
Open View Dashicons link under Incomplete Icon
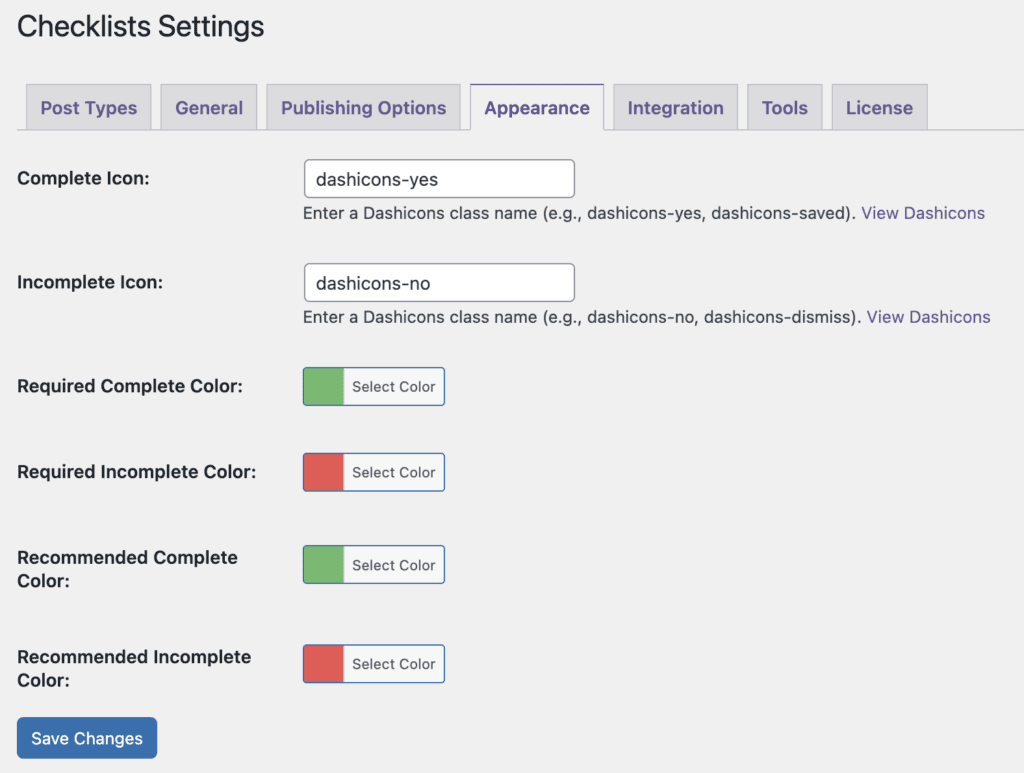click(x=928, y=317)
